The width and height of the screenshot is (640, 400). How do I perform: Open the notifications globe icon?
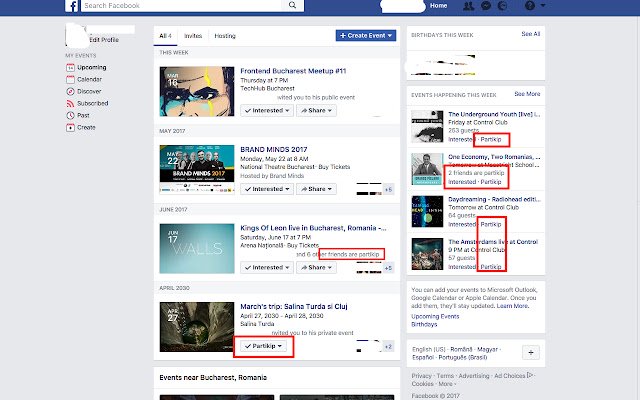pos(502,6)
